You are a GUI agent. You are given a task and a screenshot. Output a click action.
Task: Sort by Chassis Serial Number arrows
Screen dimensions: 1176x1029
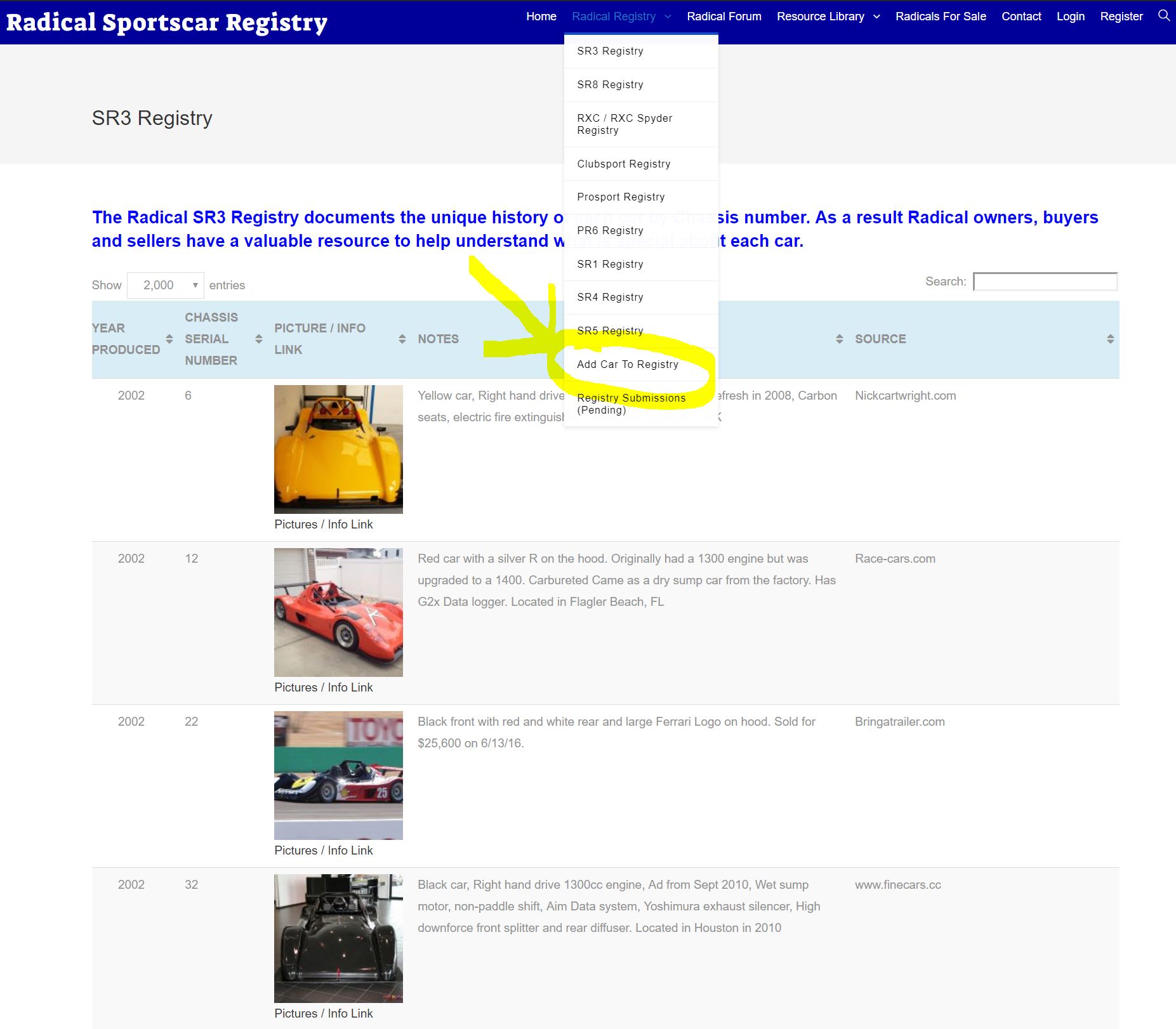click(x=258, y=339)
